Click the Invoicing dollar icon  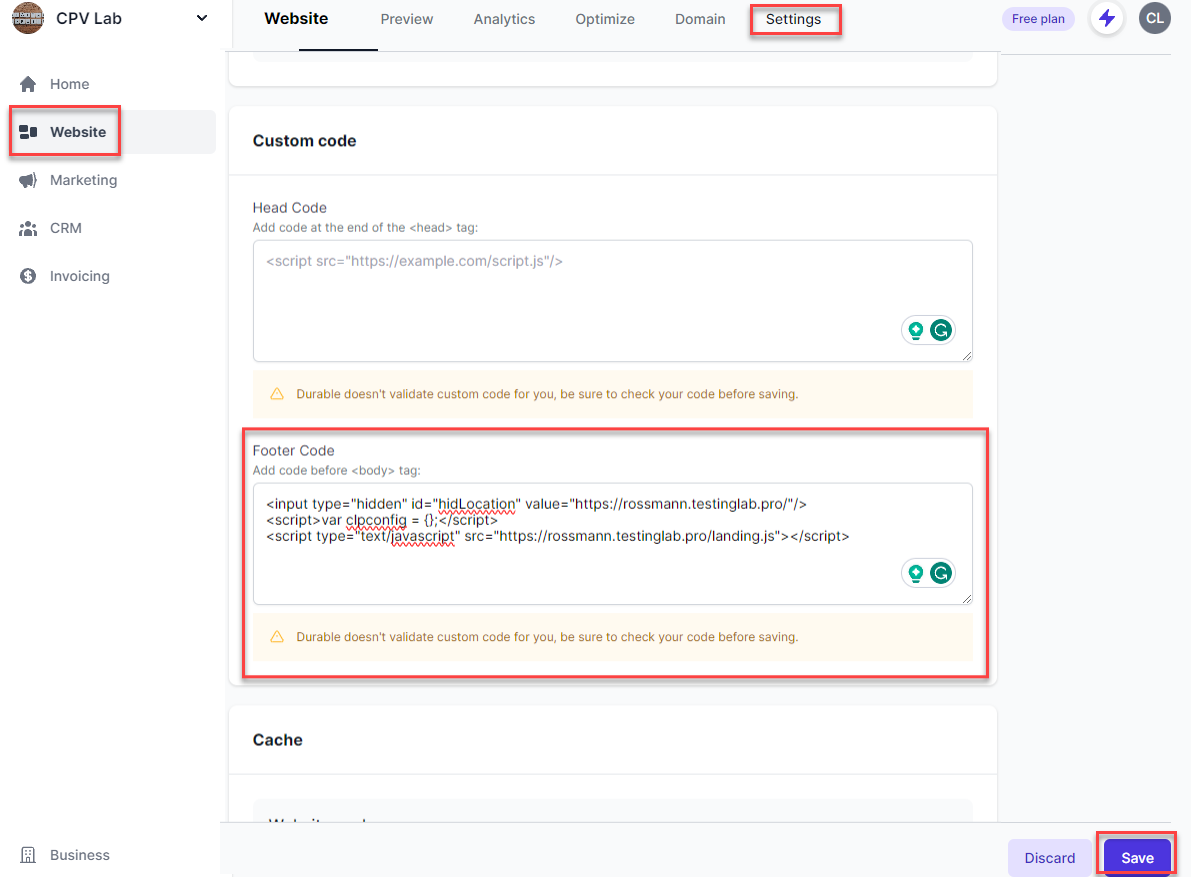pyautogui.click(x=28, y=276)
